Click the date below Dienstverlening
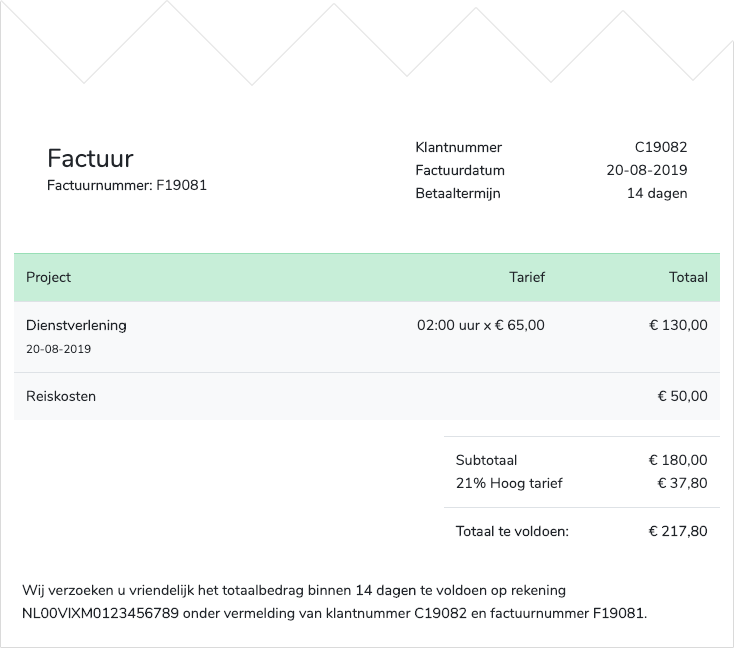 click(x=58, y=349)
